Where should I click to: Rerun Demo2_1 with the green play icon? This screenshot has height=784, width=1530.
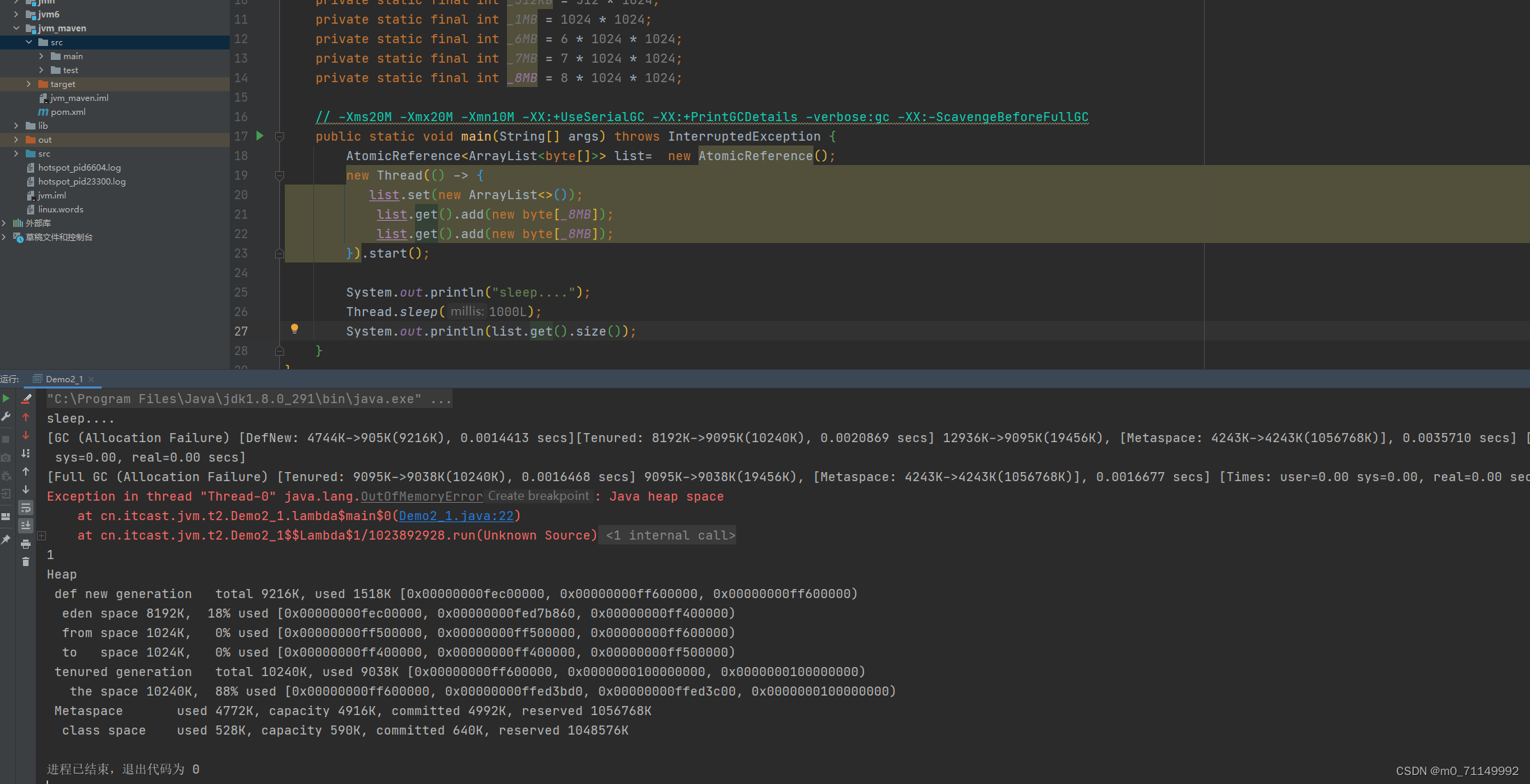(x=6, y=399)
